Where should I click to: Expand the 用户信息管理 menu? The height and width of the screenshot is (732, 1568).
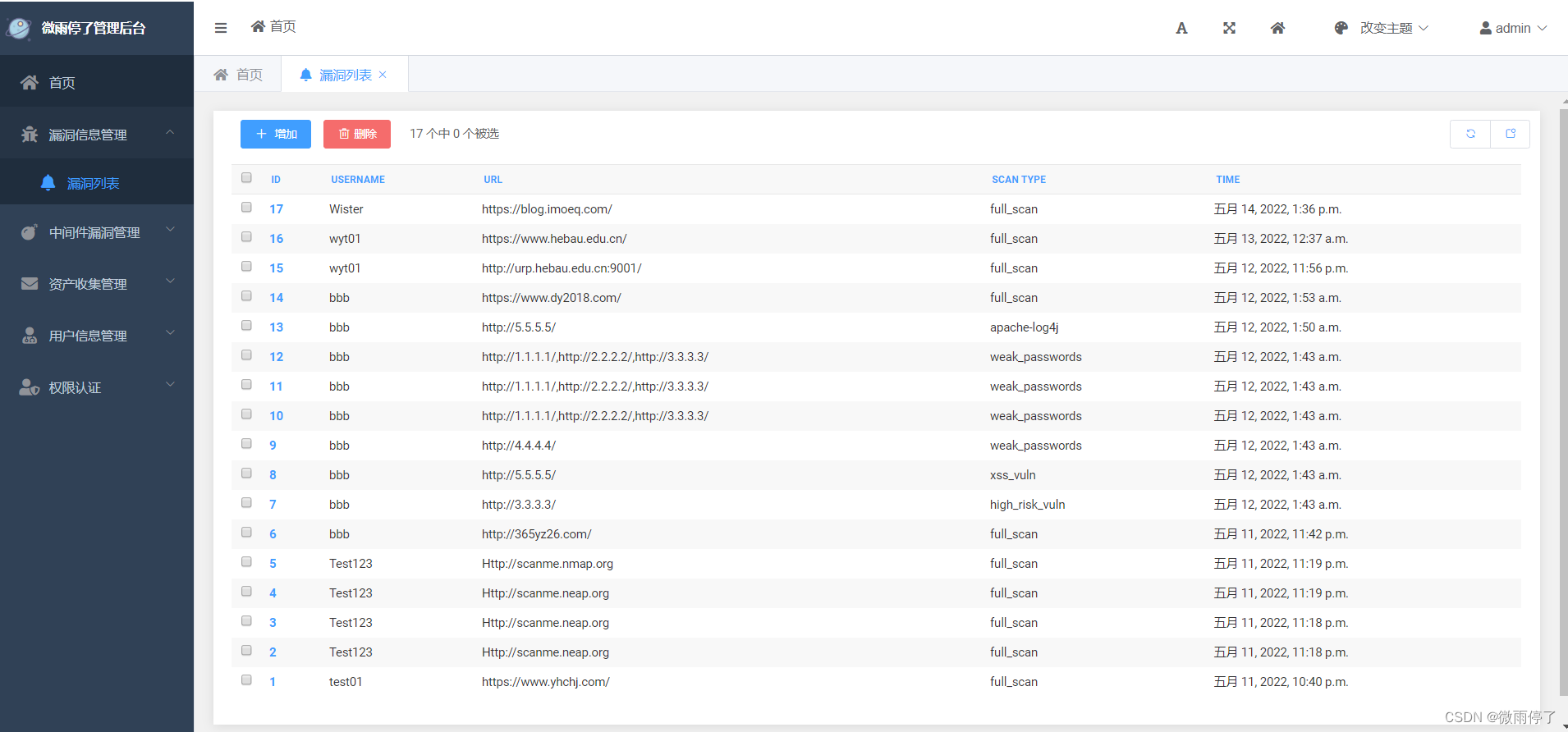170,333
